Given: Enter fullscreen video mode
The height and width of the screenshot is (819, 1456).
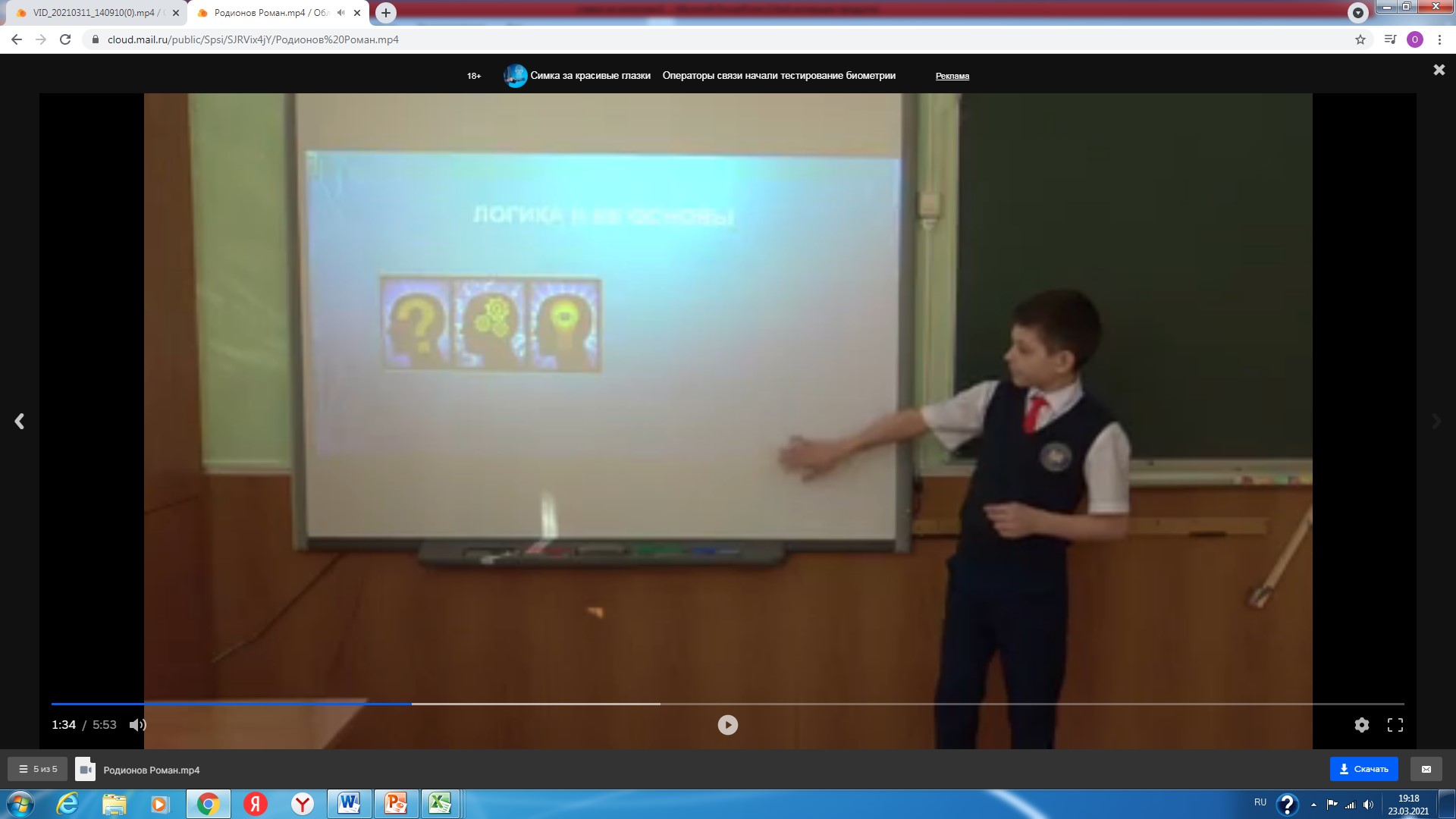Looking at the screenshot, I should coord(1395,725).
